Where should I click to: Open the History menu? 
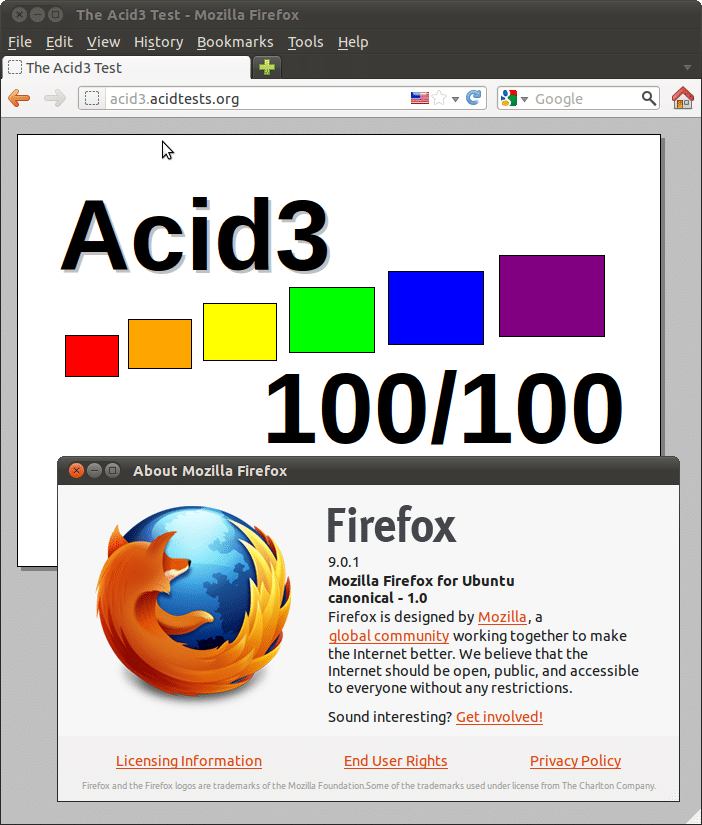pos(158,42)
